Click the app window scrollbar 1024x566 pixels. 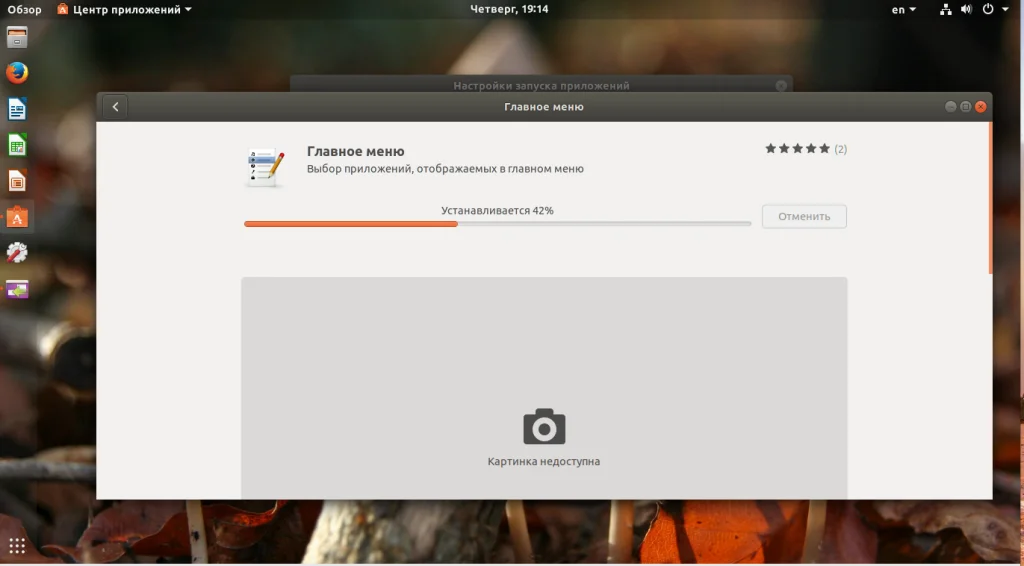pyautogui.click(x=990, y=198)
